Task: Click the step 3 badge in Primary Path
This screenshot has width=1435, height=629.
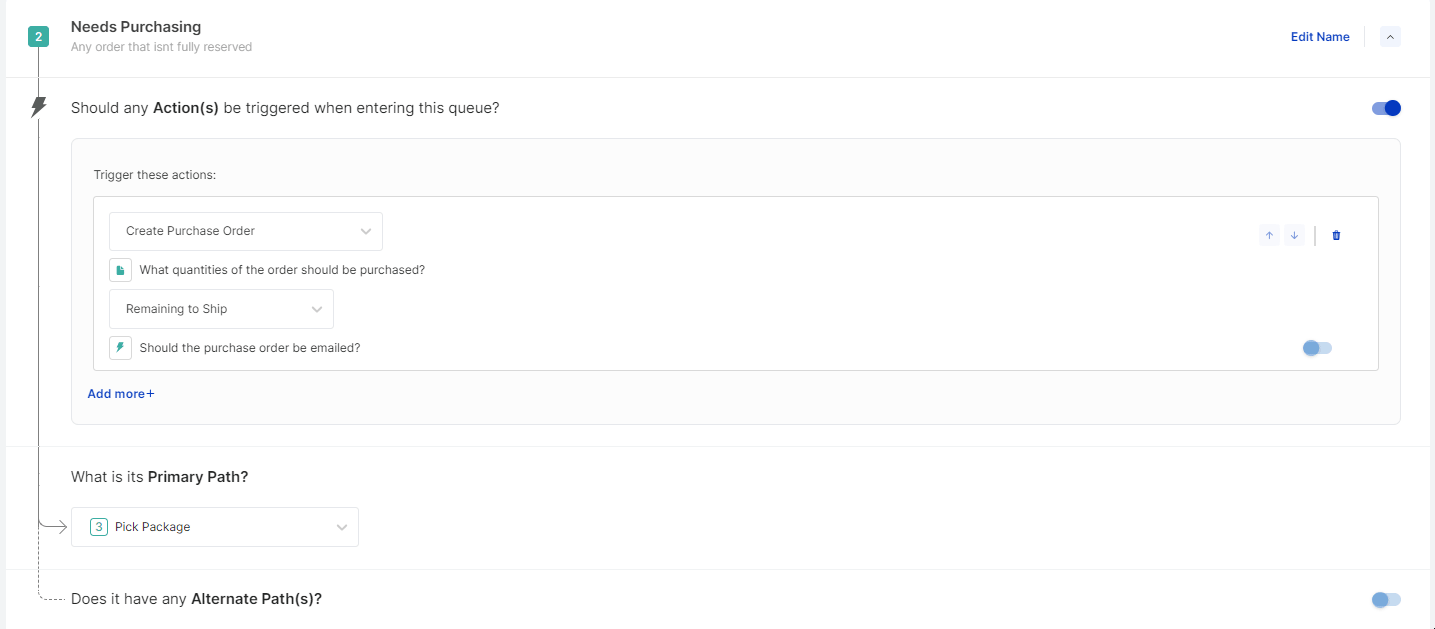Action: [x=99, y=527]
